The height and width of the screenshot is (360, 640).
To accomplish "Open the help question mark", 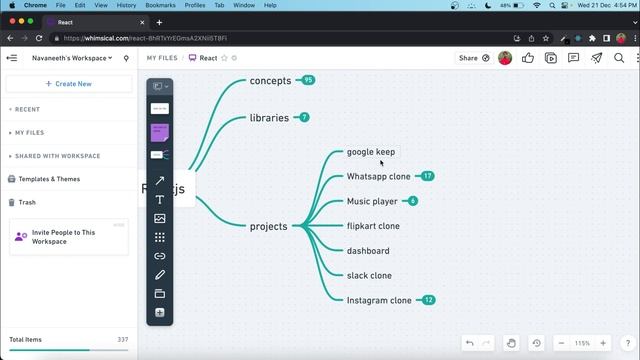I will [x=628, y=343].
